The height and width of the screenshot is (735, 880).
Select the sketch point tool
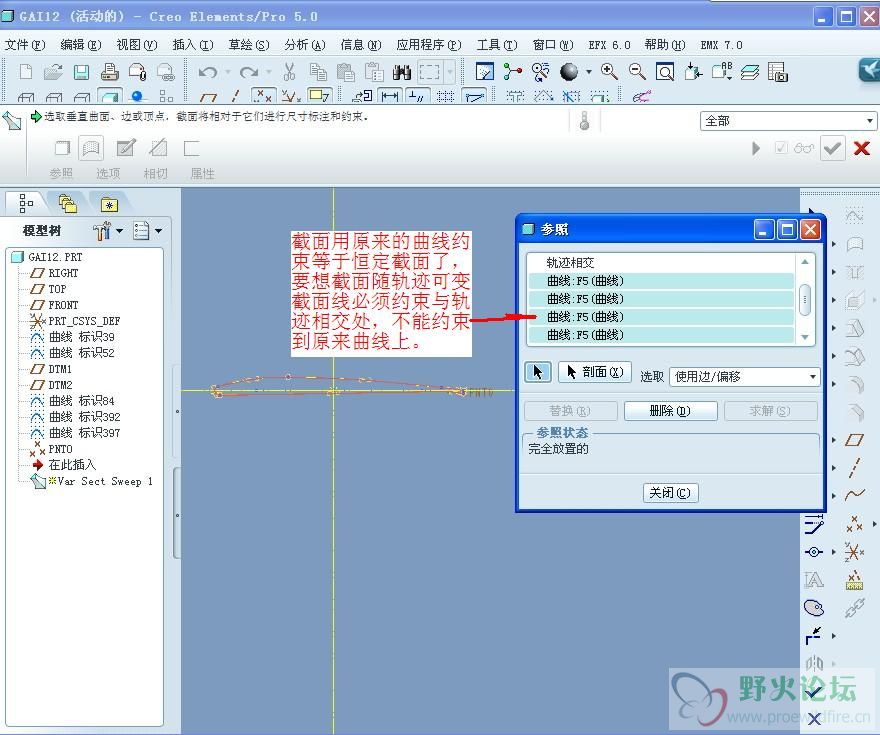pyautogui.click(x=854, y=523)
